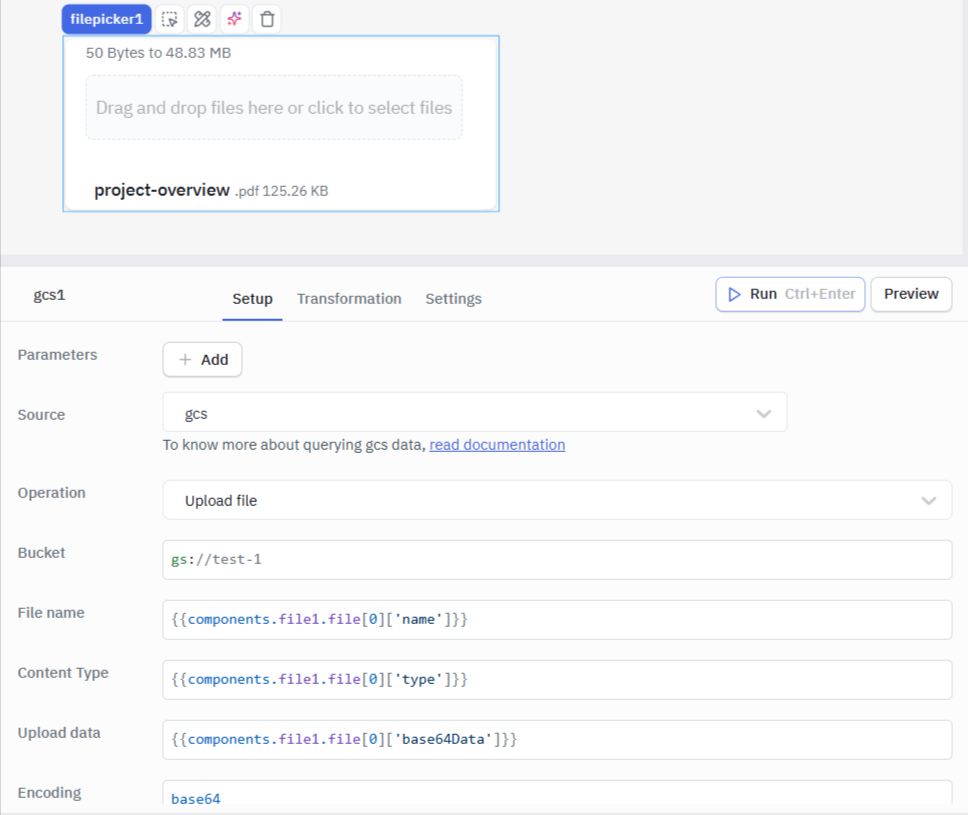Open the Settings tab for gcs1

453,298
